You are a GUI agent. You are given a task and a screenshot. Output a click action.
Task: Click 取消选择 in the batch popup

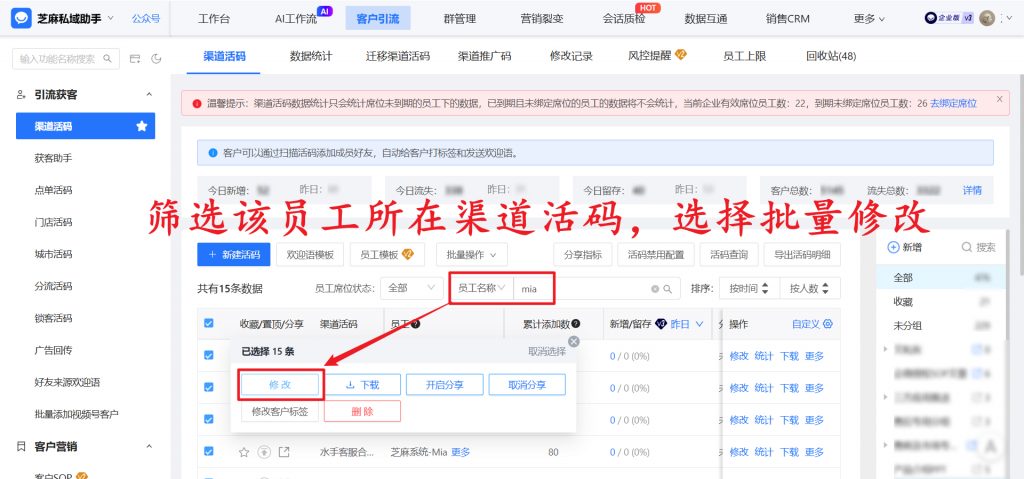[547, 352]
